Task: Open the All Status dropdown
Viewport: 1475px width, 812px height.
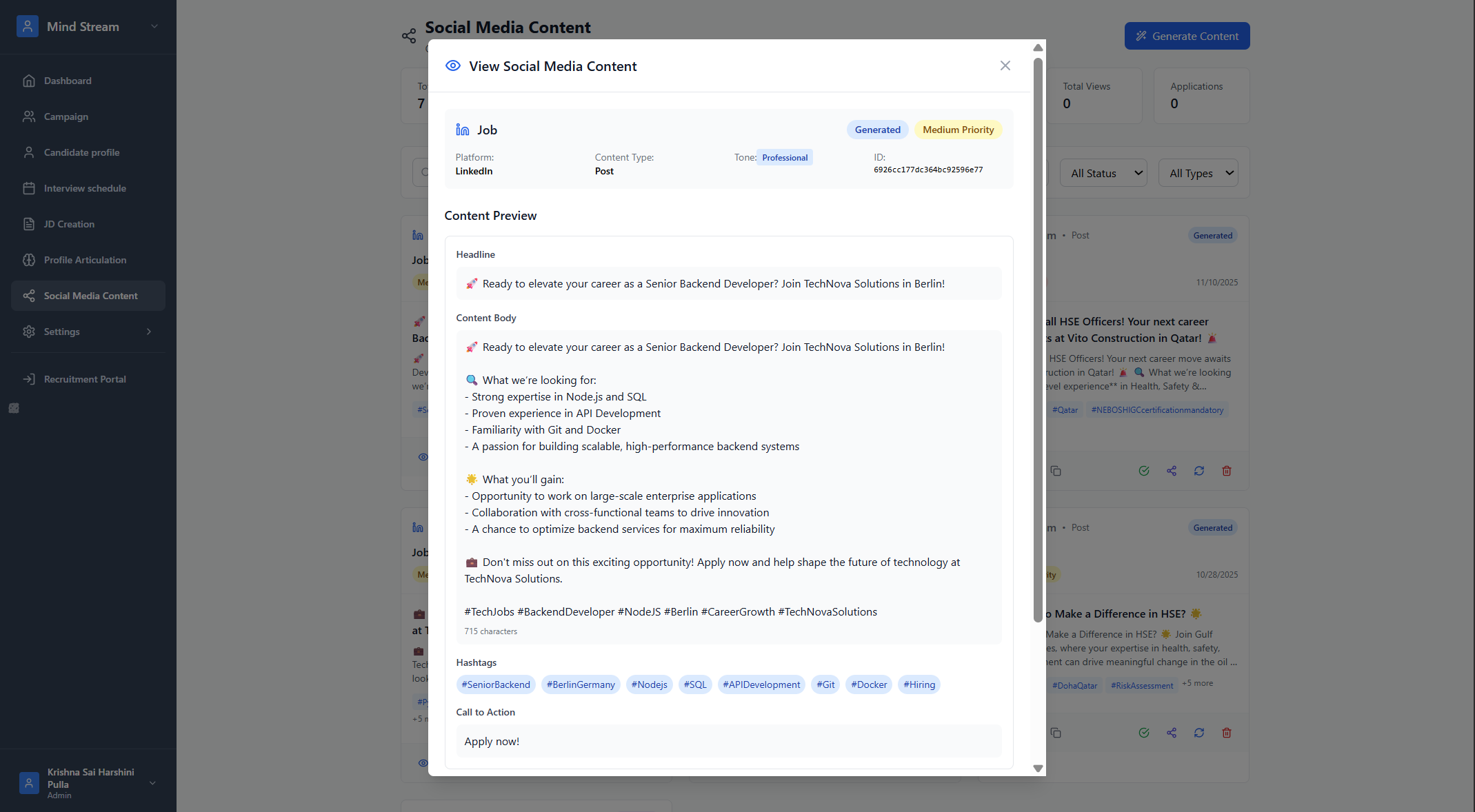Action: (x=1103, y=173)
